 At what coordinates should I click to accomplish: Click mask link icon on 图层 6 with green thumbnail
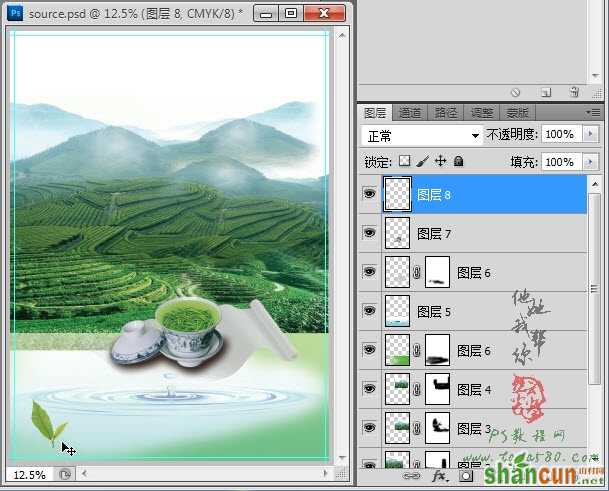point(417,350)
